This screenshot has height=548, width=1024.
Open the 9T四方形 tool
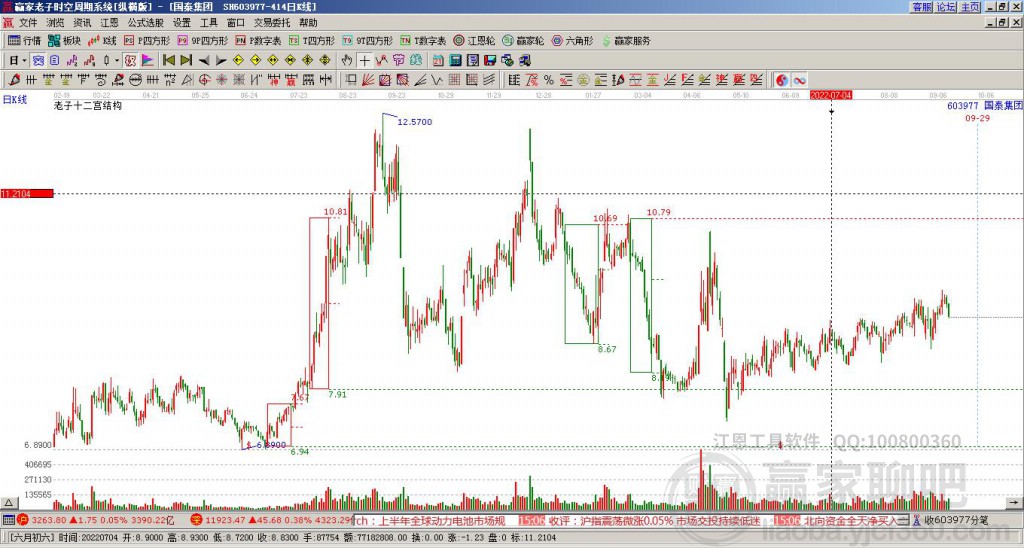pyautogui.click(x=368, y=40)
